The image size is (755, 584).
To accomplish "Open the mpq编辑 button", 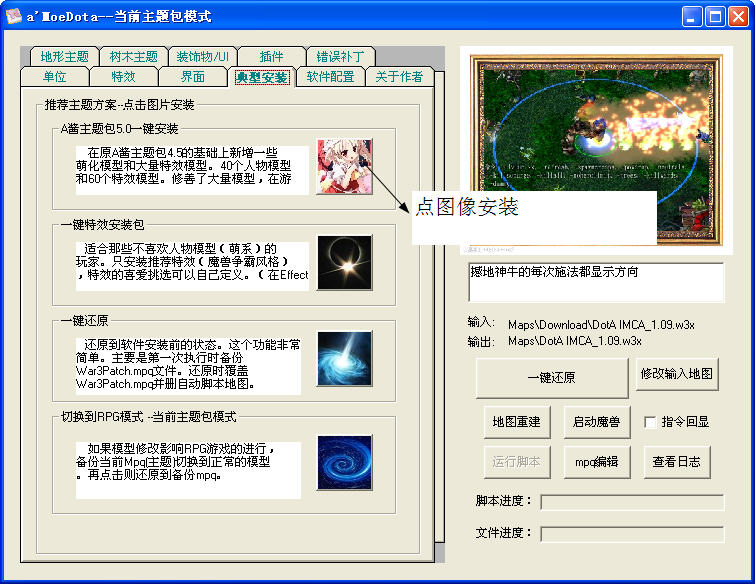I will [597, 462].
